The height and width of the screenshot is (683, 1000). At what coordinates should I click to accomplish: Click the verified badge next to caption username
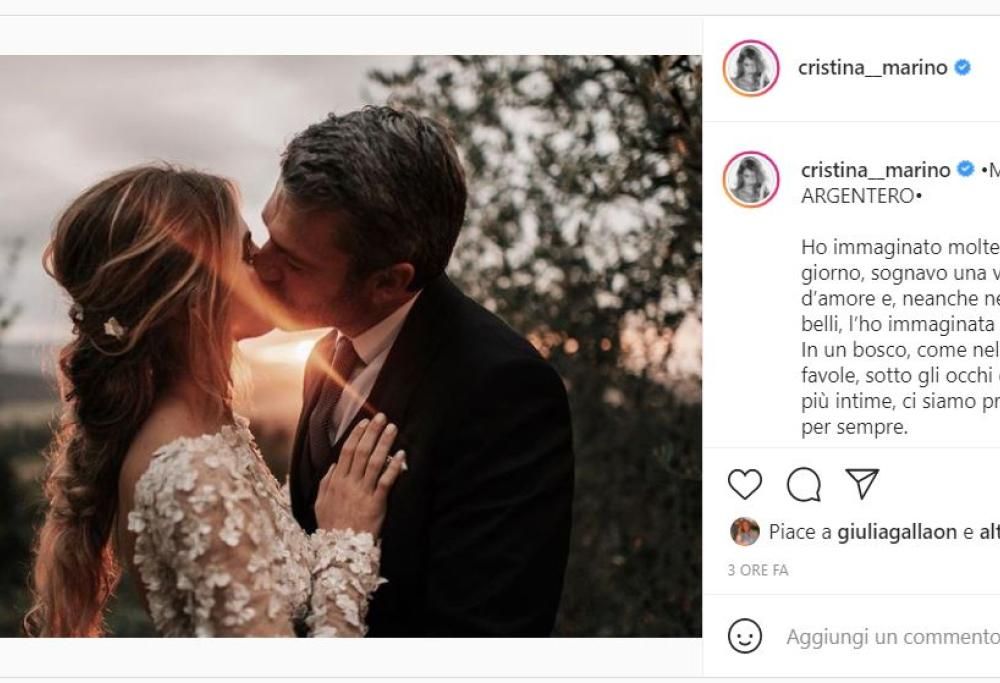(x=966, y=170)
